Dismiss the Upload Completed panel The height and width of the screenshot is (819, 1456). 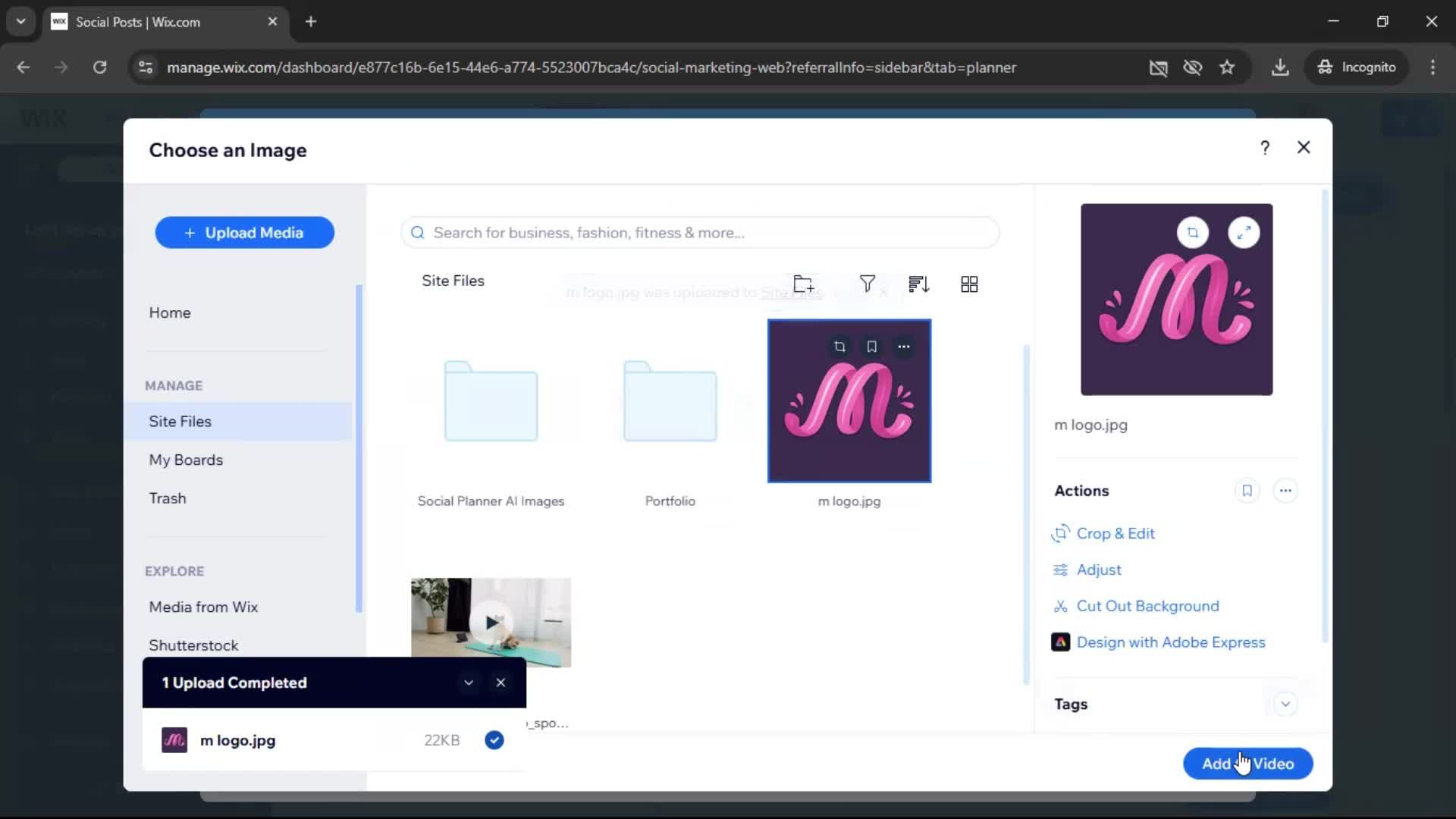pos(500,682)
